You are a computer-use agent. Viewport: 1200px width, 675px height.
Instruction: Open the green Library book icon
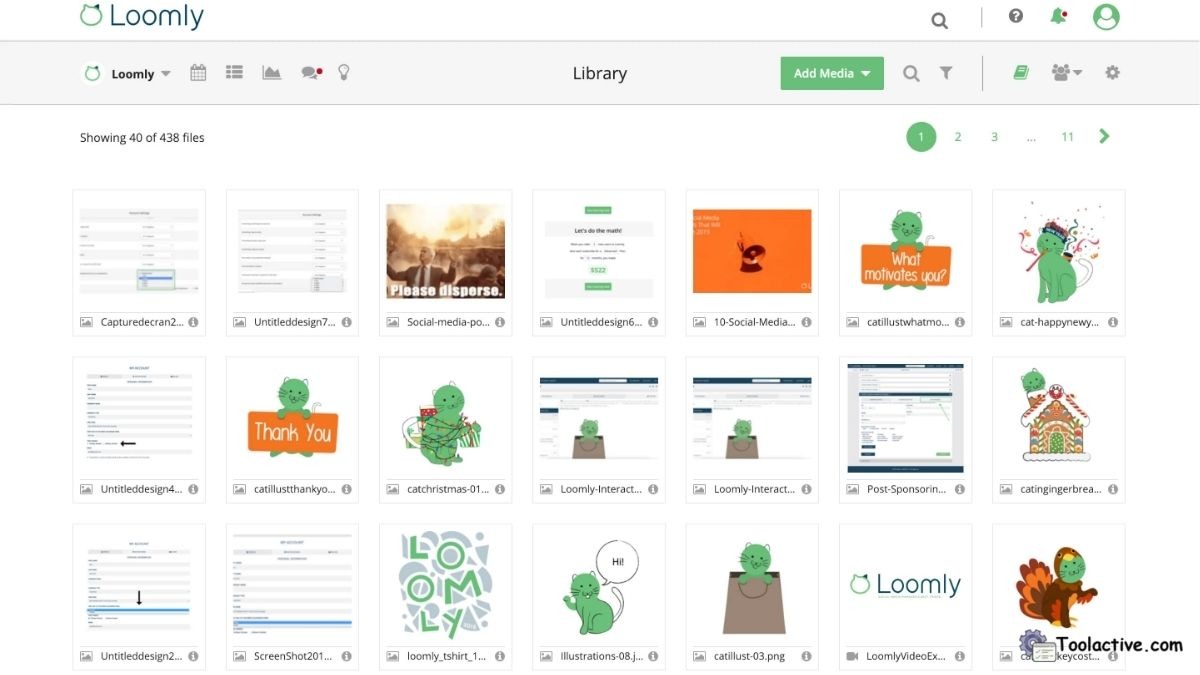point(1019,72)
